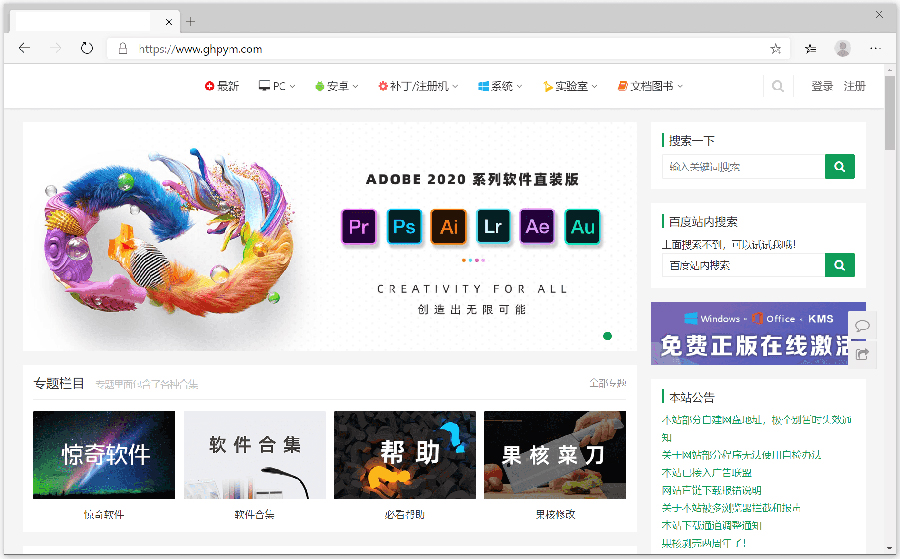
Task: Click the Audition Au icon
Action: pos(582,227)
